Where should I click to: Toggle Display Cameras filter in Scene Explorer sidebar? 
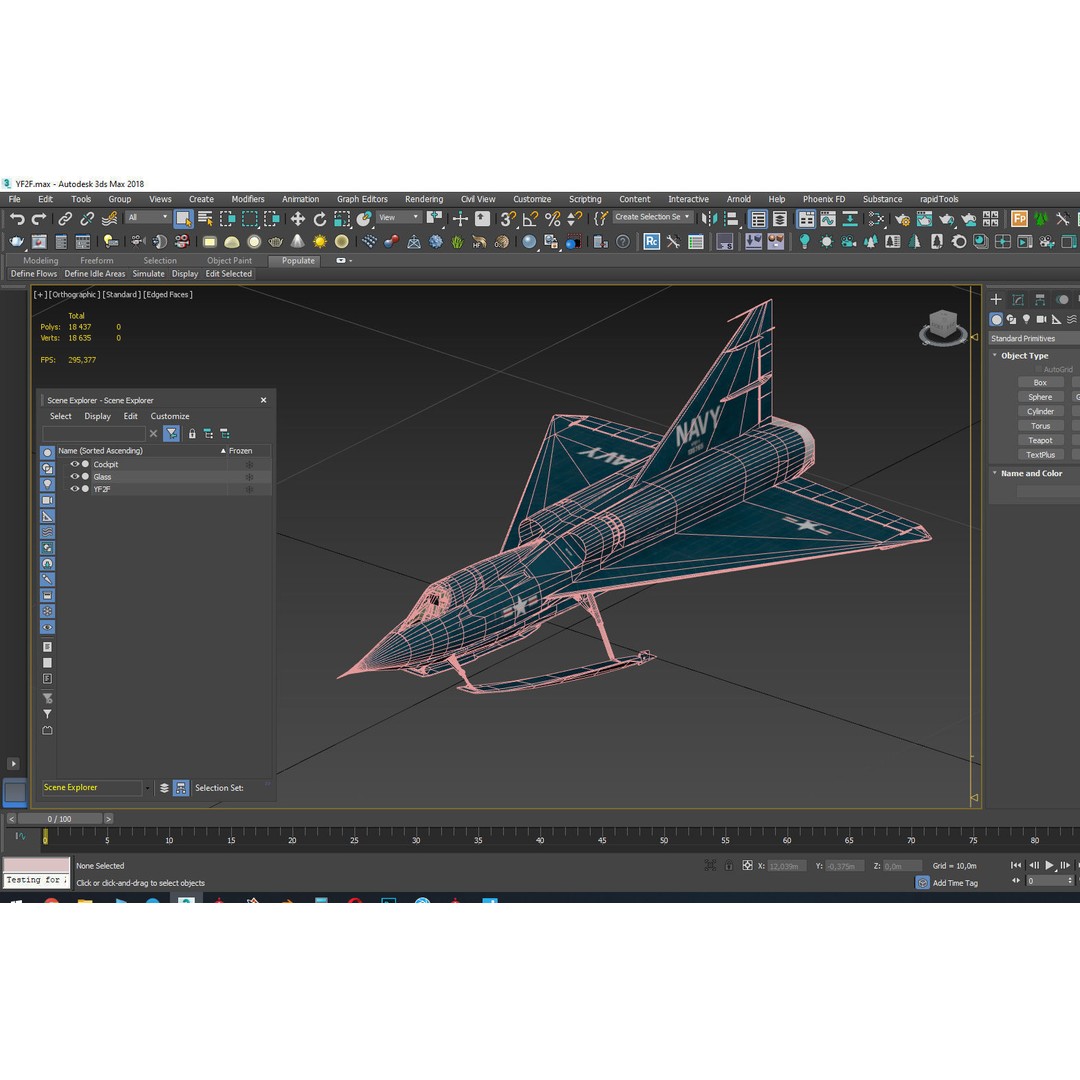click(48, 500)
